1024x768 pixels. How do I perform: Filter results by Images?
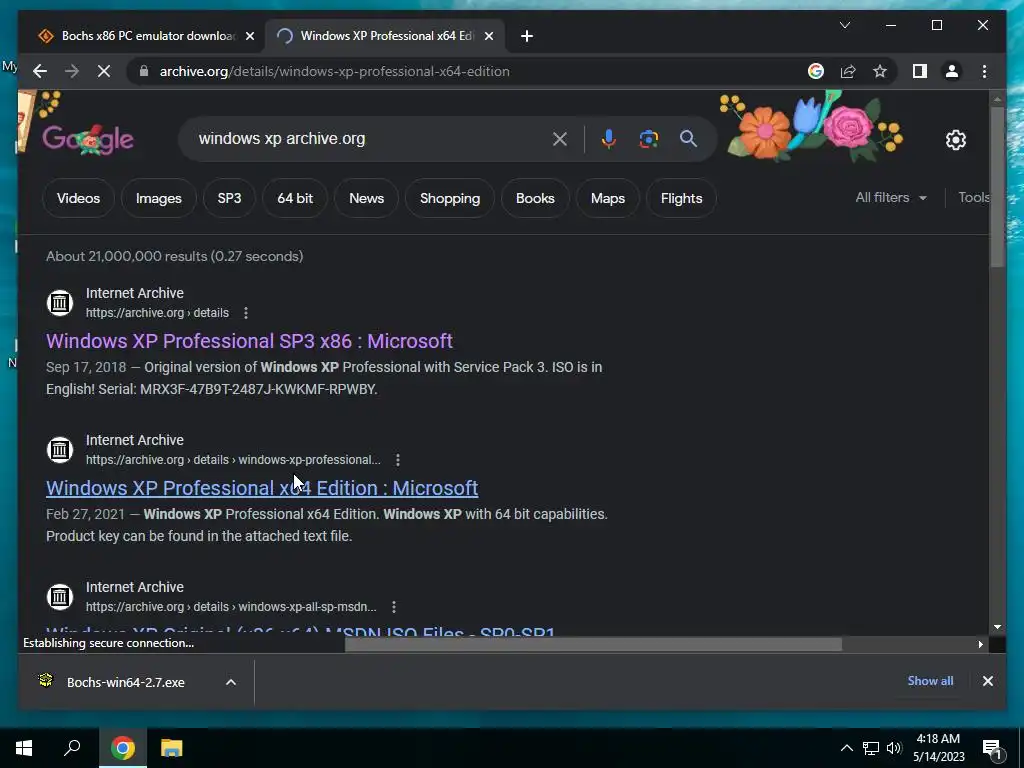pyautogui.click(x=159, y=198)
